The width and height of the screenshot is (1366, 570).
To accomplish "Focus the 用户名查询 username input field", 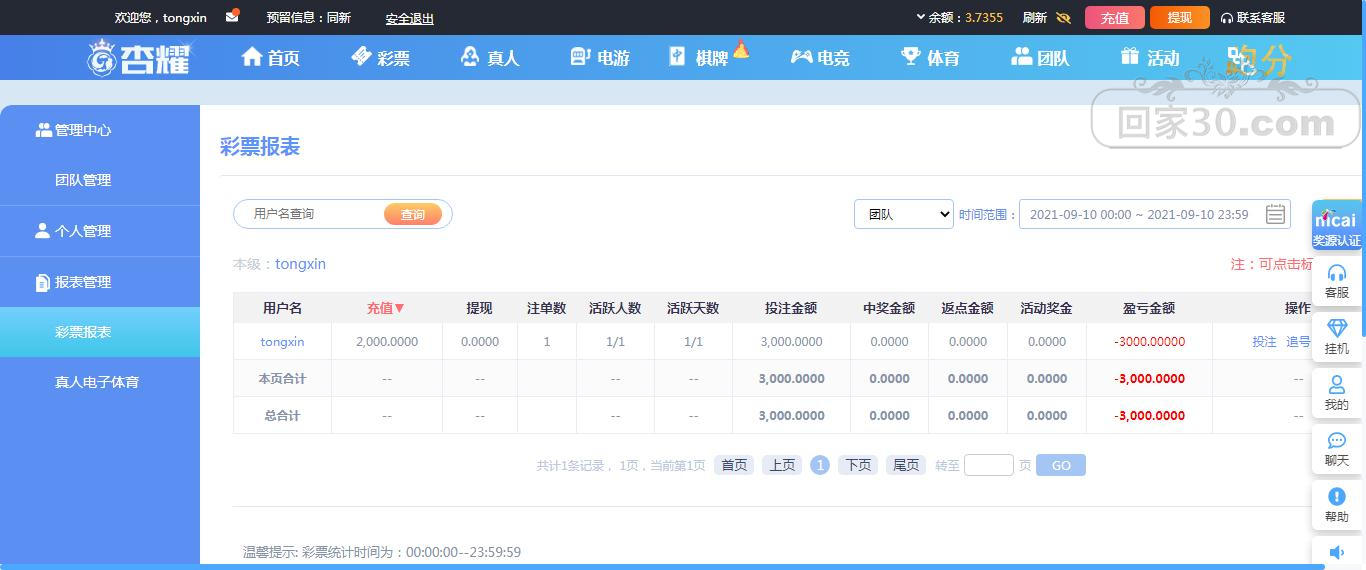I will point(310,214).
